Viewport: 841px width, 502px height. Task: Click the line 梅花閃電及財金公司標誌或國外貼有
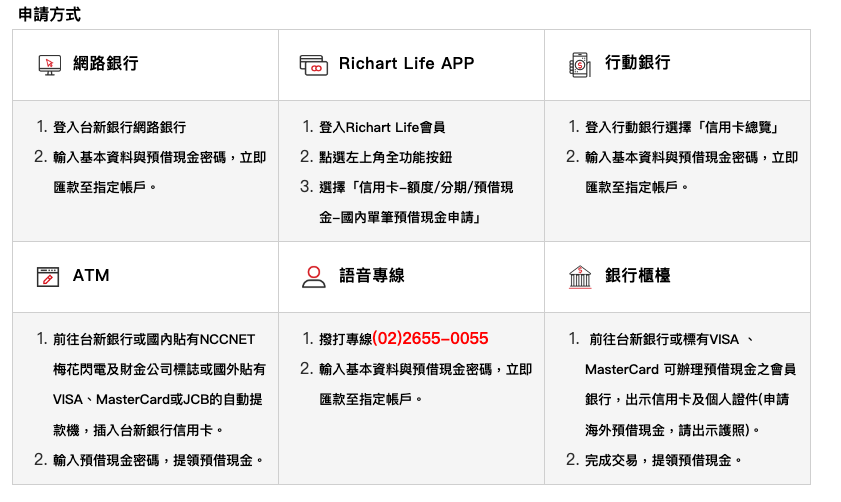tap(159, 370)
